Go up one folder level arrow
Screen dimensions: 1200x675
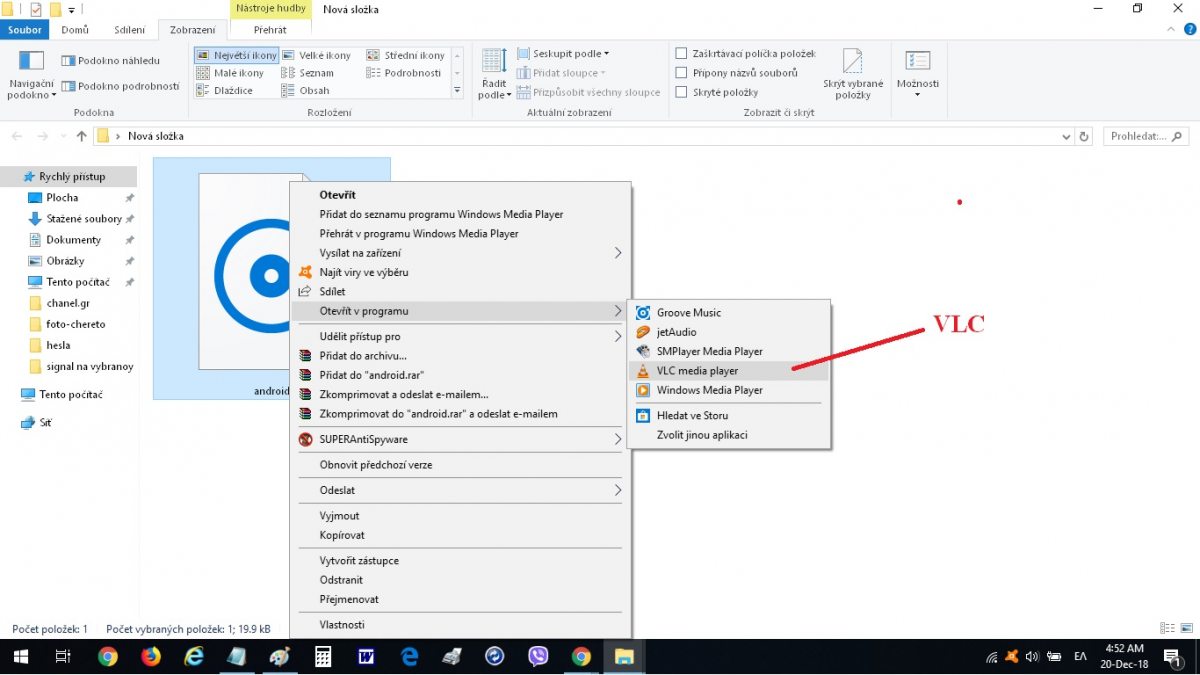82,136
